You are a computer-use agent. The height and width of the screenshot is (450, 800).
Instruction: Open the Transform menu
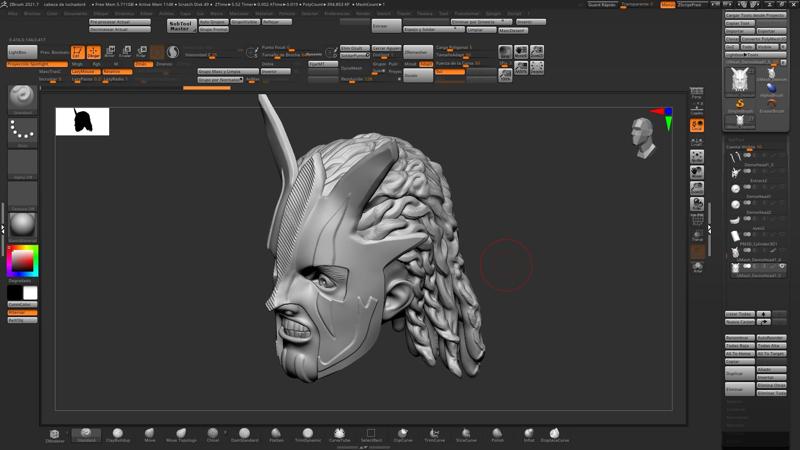pos(467,14)
